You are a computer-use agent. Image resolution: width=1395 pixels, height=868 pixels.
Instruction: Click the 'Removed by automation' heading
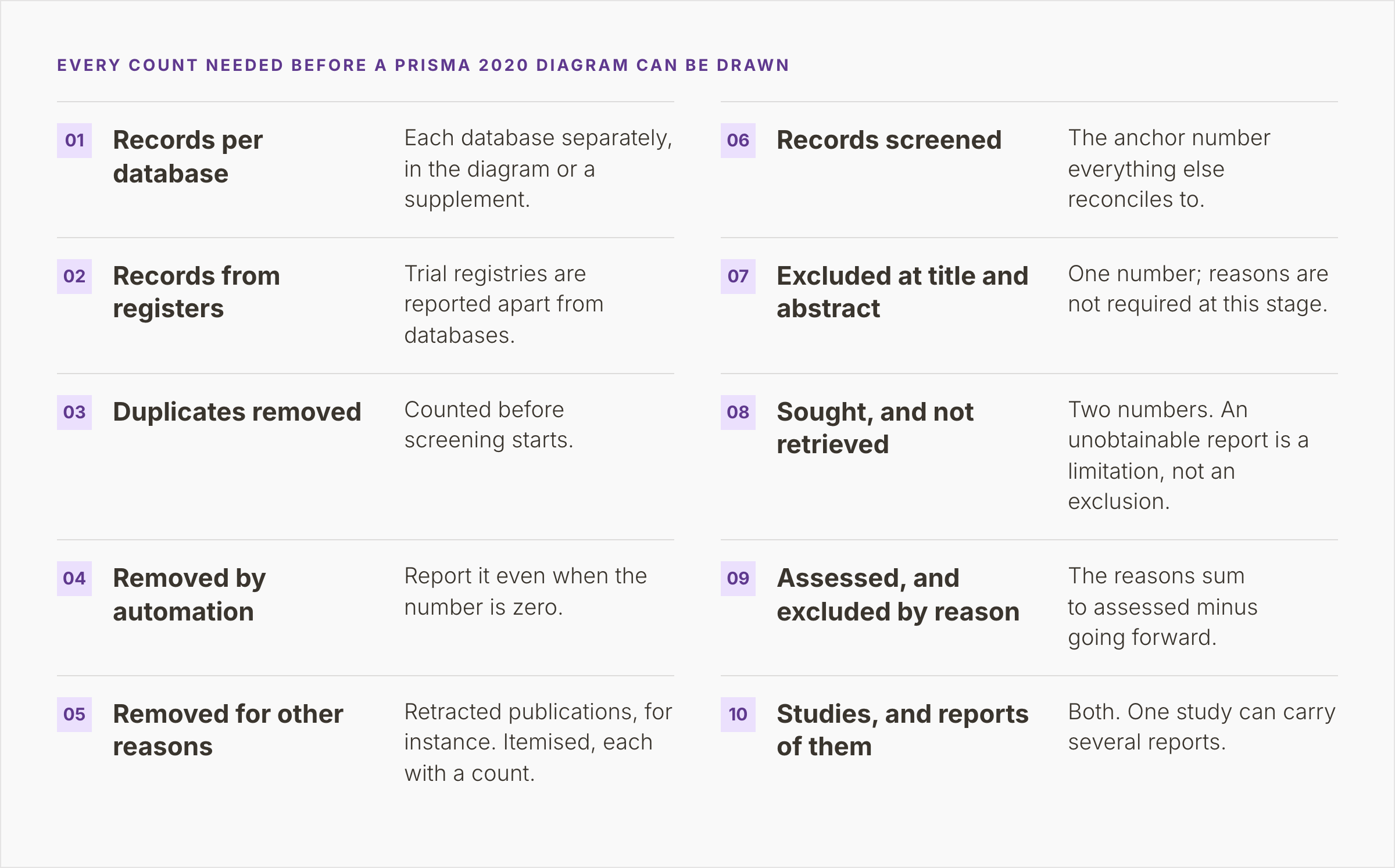pos(189,594)
